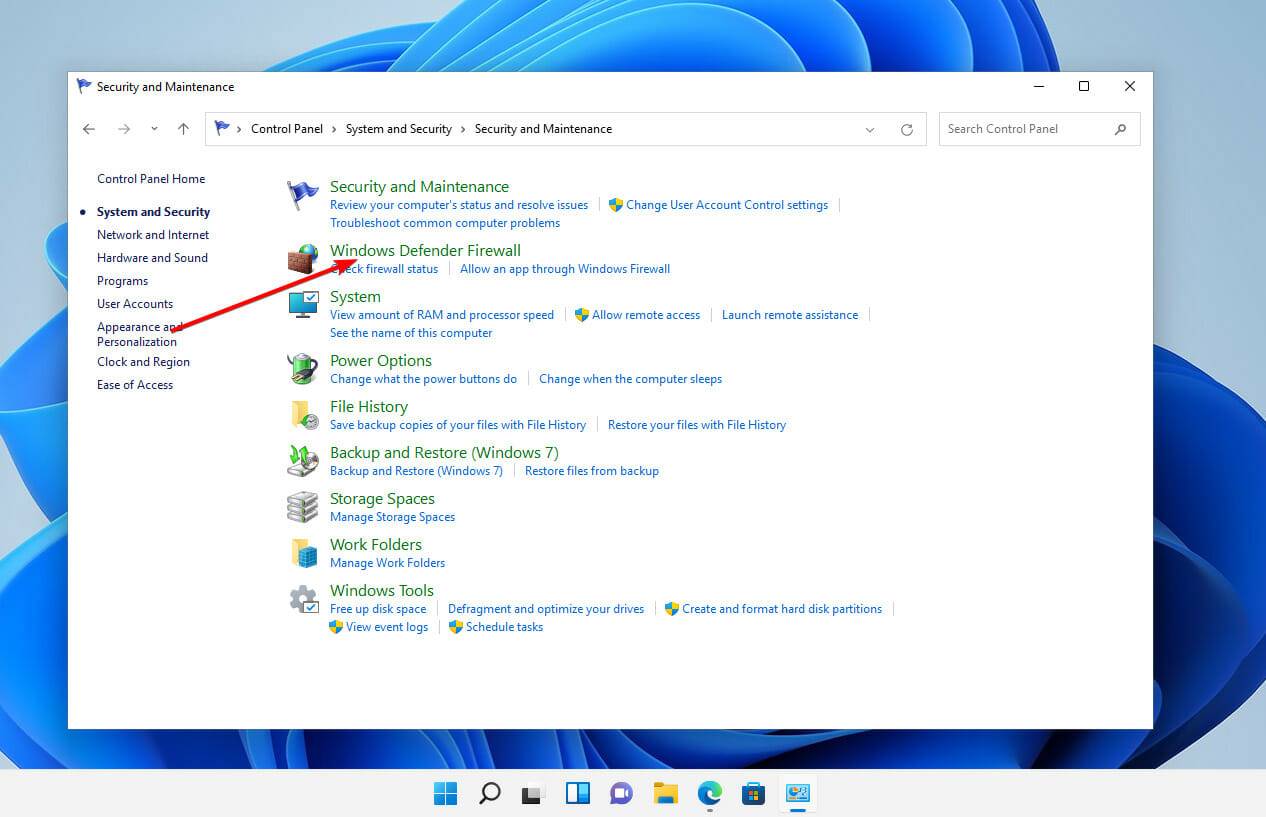Click Restore files from backup
This screenshot has width=1266, height=817.
[x=592, y=471]
